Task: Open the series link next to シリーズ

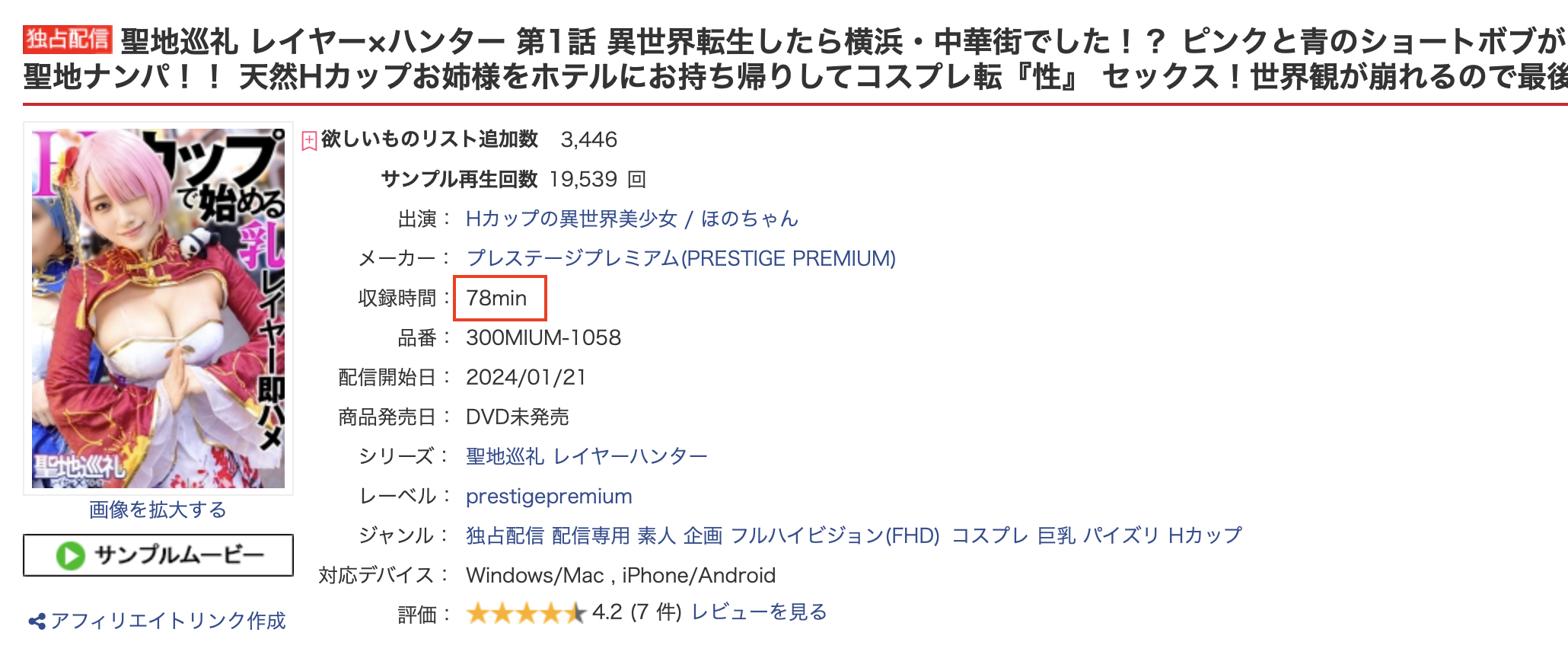Action: click(x=586, y=457)
